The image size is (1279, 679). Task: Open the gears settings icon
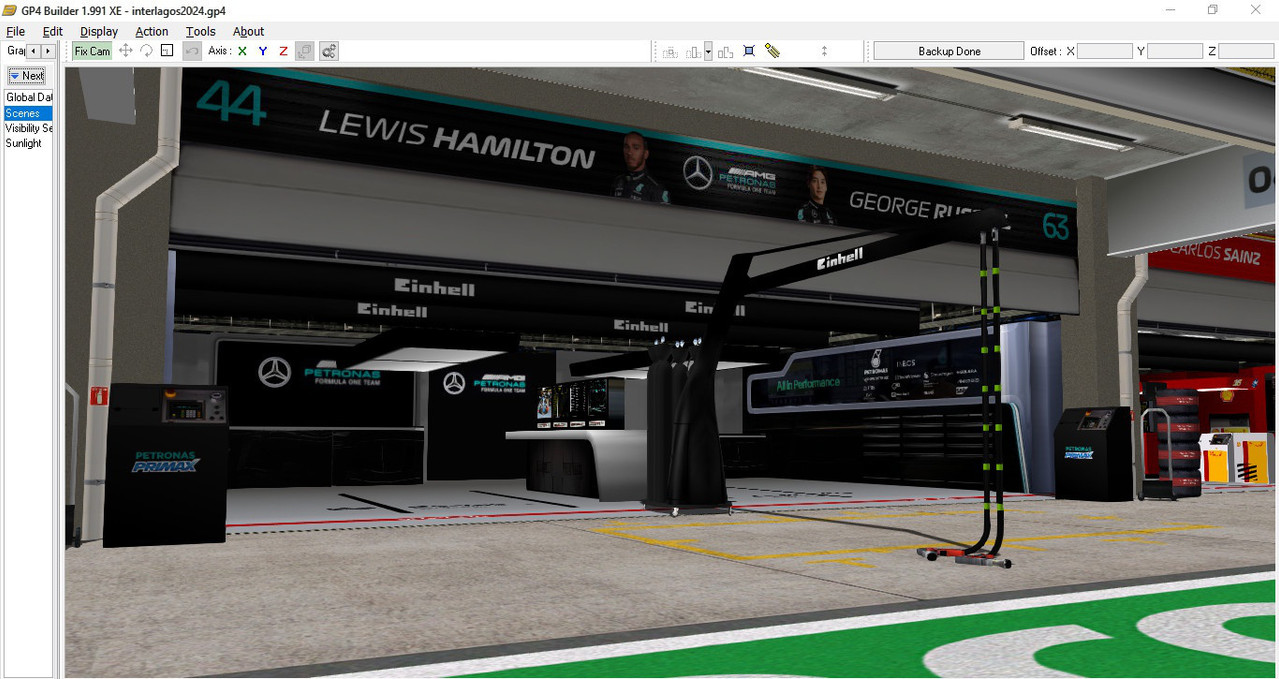pos(329,51)
